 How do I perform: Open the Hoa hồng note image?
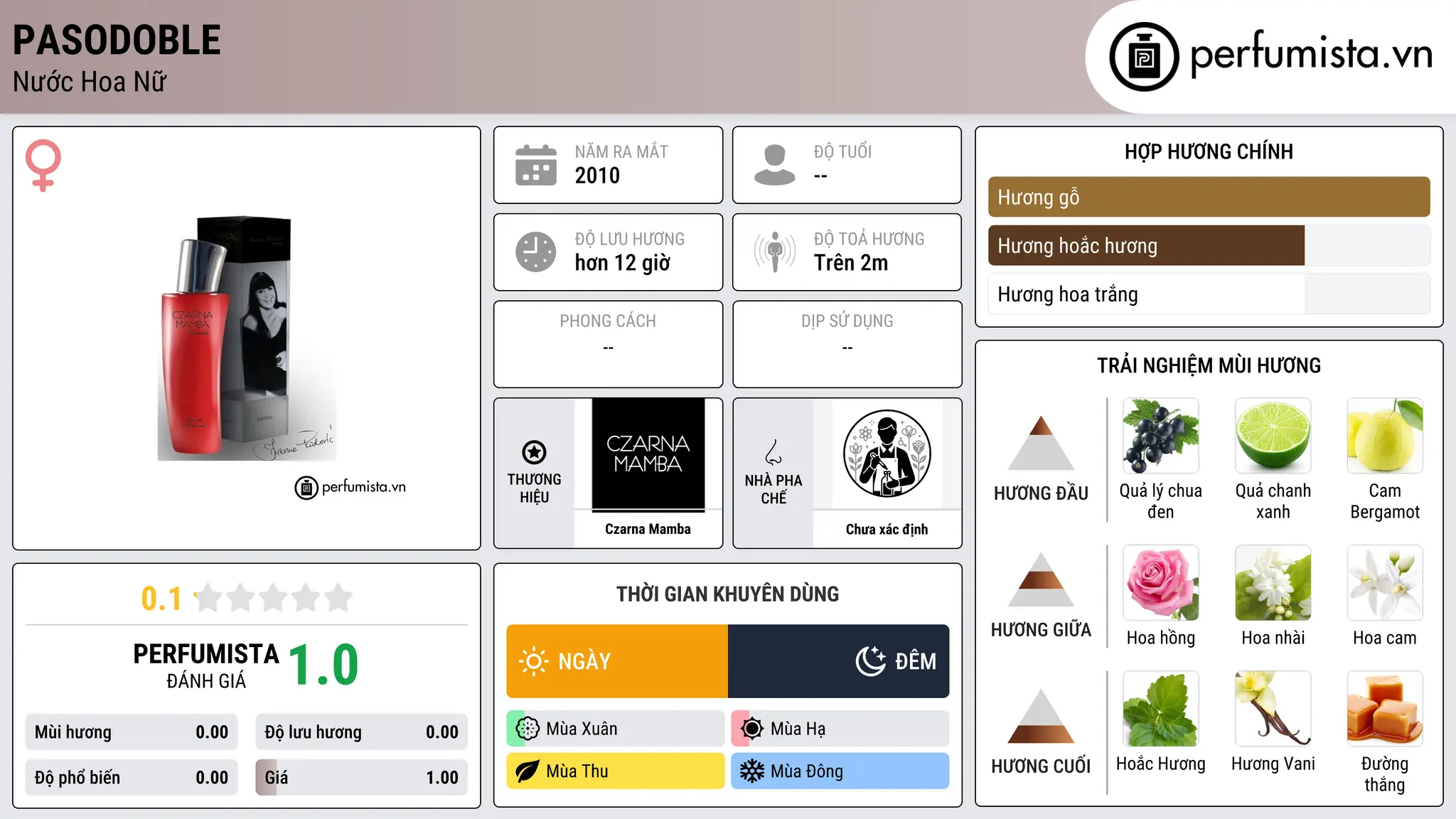(x=1161, y=583)
